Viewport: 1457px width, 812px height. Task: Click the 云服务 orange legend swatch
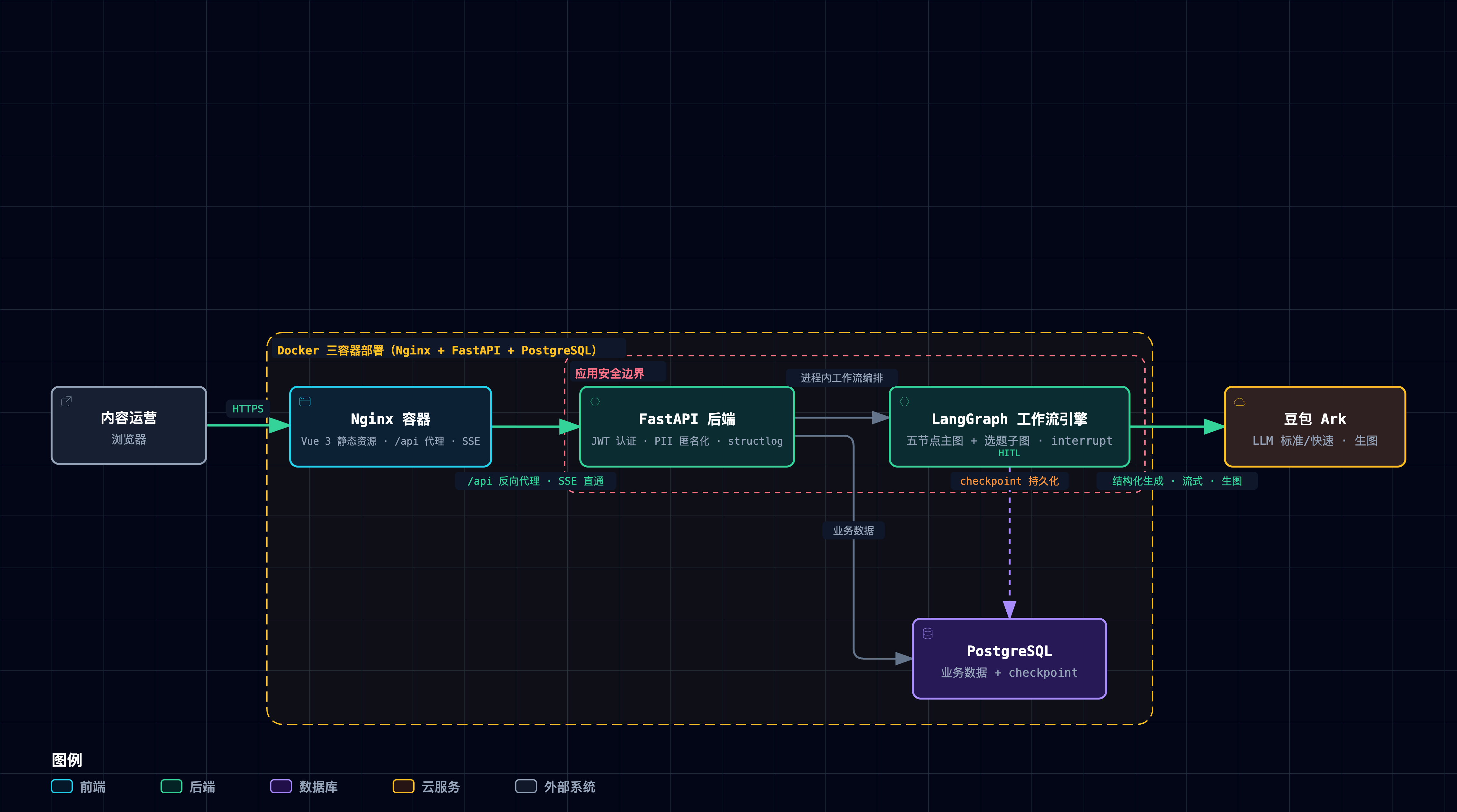(x=403, y=787)
